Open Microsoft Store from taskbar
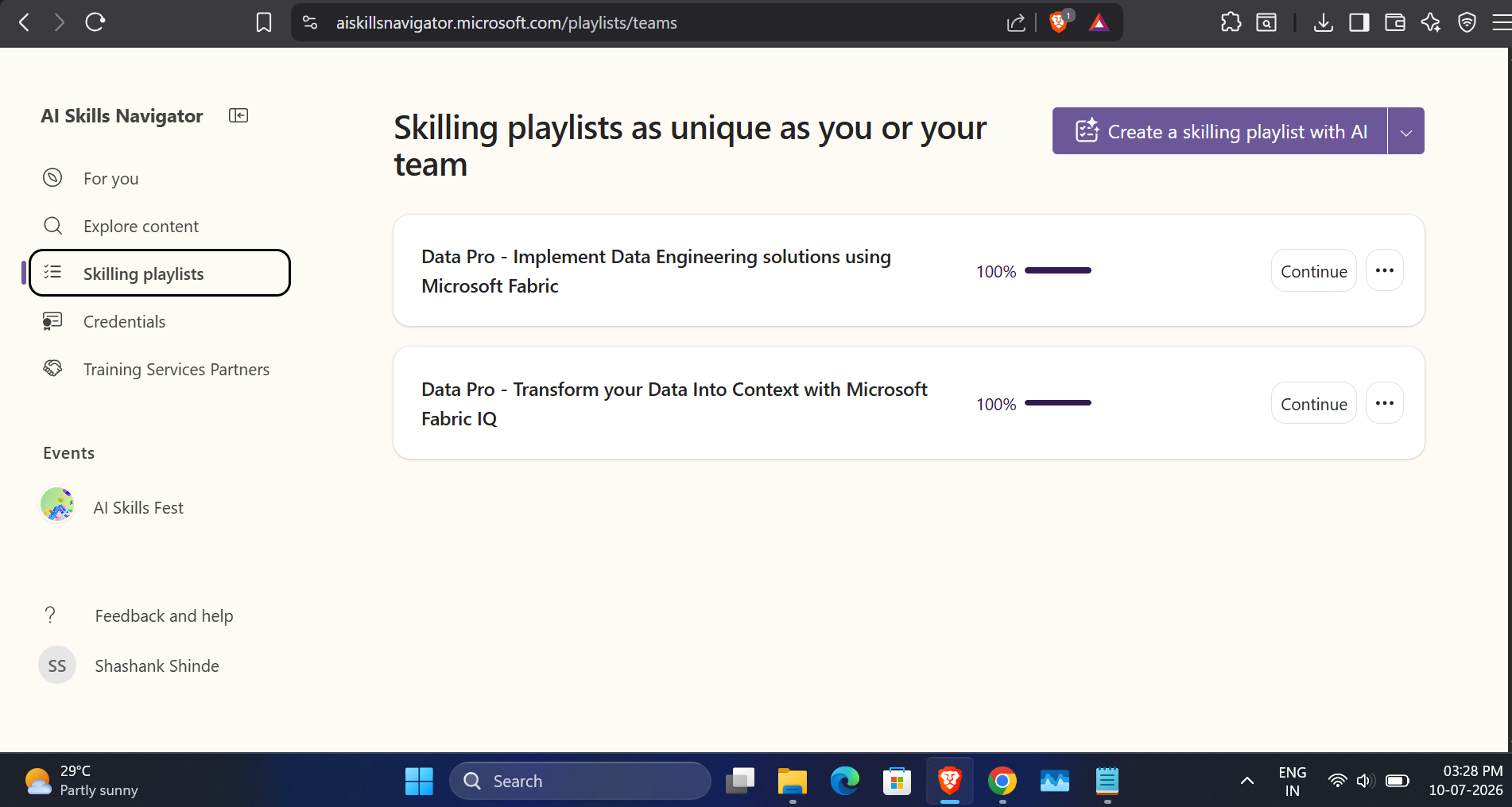Viewport: 1512px width, 807px height. 898,781
